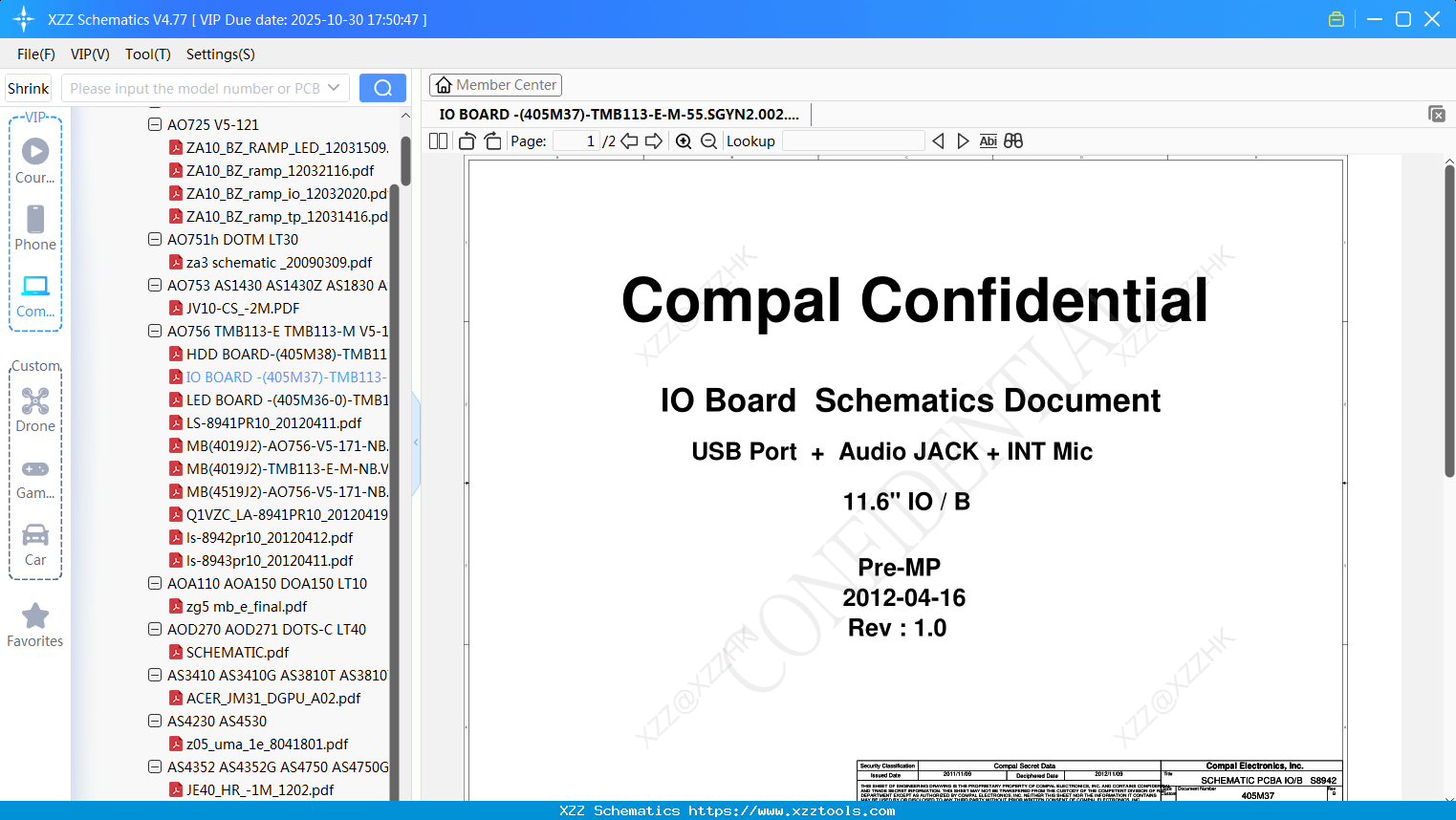Screen dimensions: 1456x820
Task: Go to next page arrow
Action: click(x=654, y=140)
